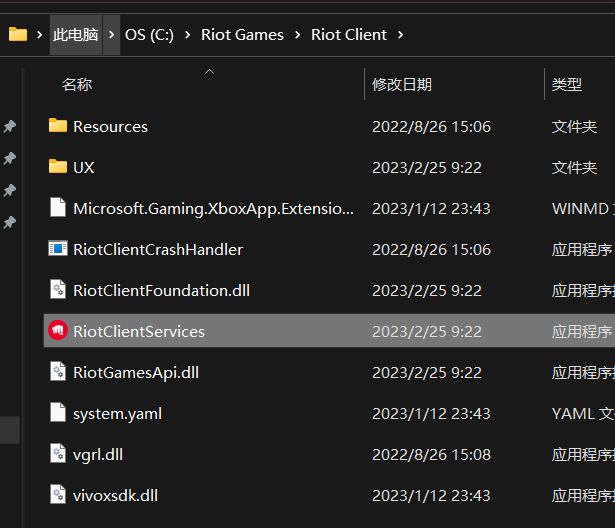This screenshot has height=528, width=615.
Task: Expand the chevron after OS (C:)
Action: click(x=187, y=35)
